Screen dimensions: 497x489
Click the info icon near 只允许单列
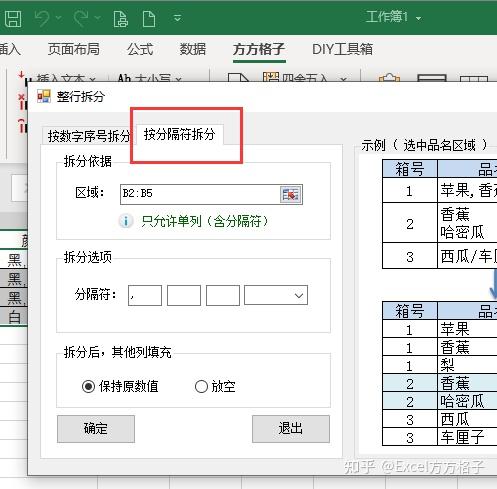click(x=126, y=221)
